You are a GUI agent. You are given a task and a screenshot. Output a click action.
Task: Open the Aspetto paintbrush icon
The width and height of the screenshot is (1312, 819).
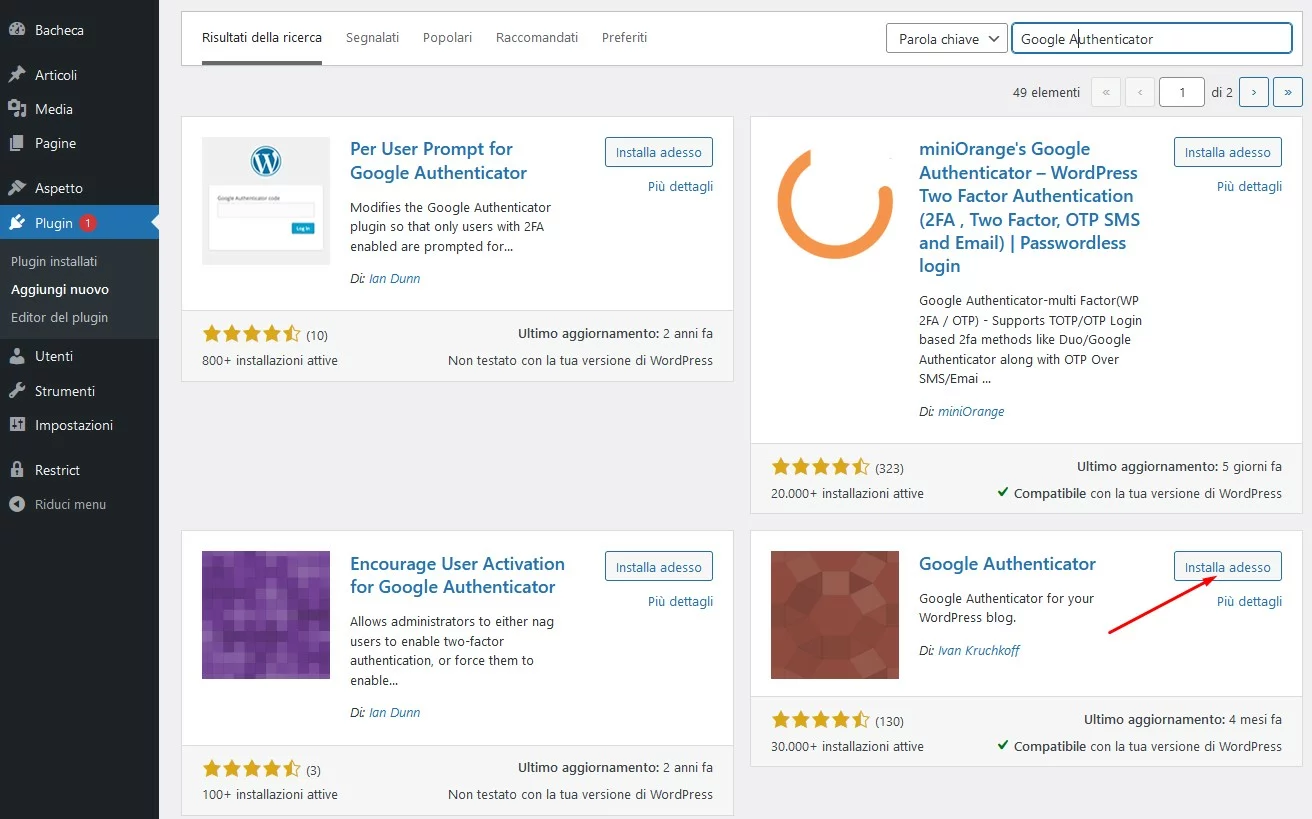[17, 188]
